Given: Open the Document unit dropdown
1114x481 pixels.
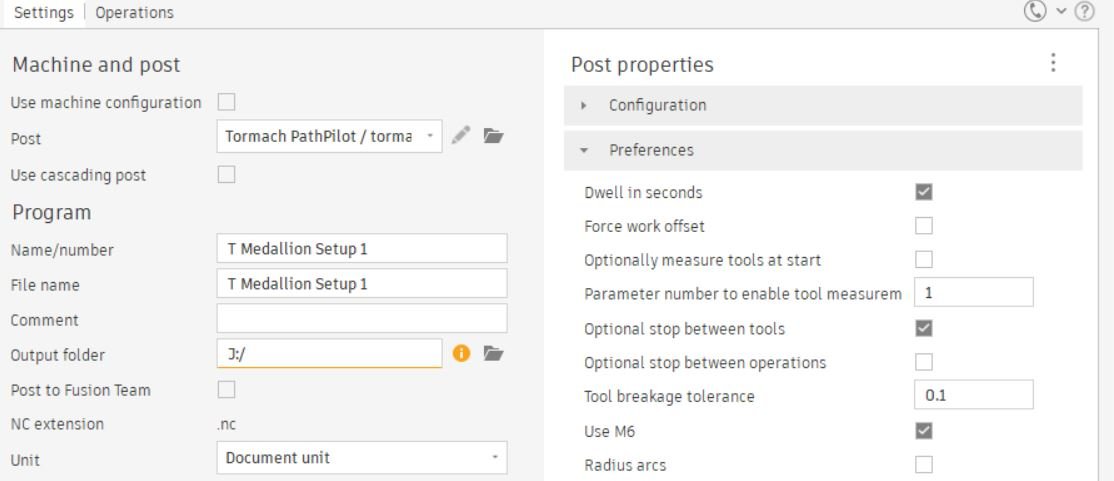Looking at the screenshot, I should click(x=362, y=458).
